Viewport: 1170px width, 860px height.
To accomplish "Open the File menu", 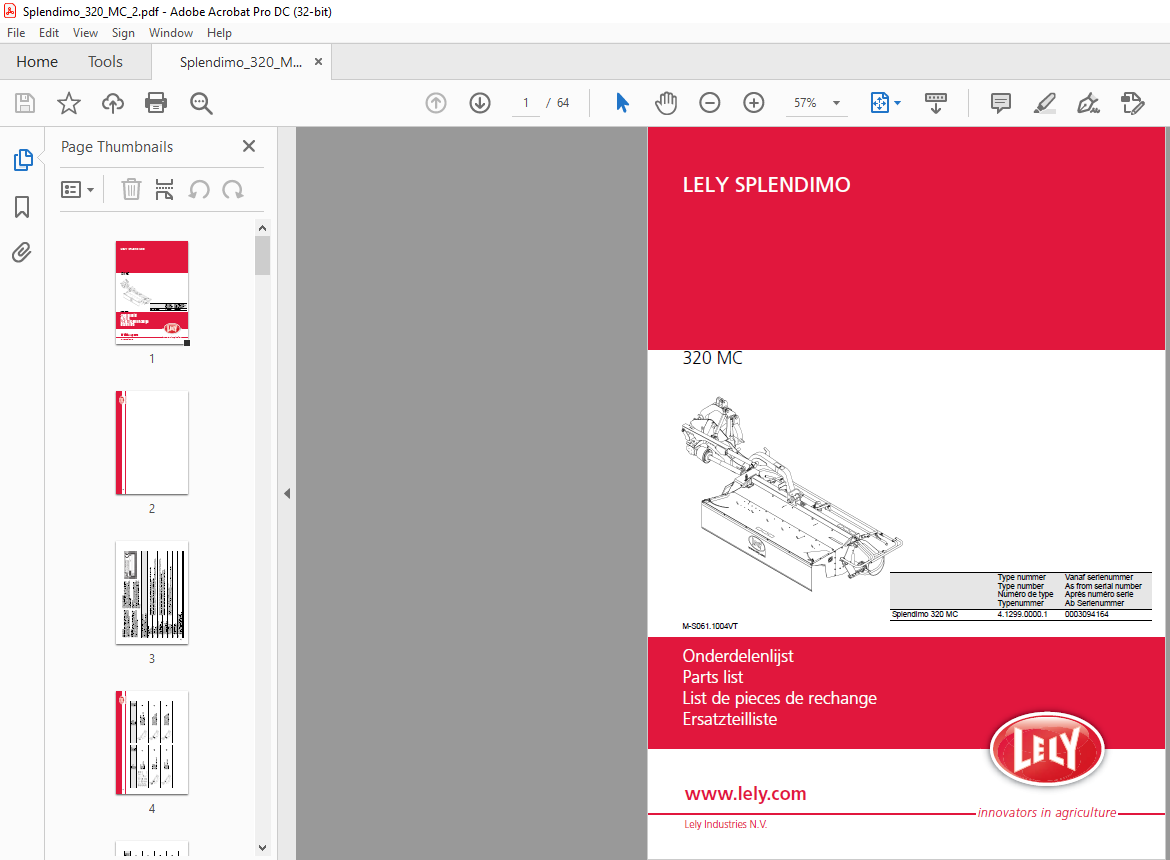I will pyautogui.click(x=16, y=33).
